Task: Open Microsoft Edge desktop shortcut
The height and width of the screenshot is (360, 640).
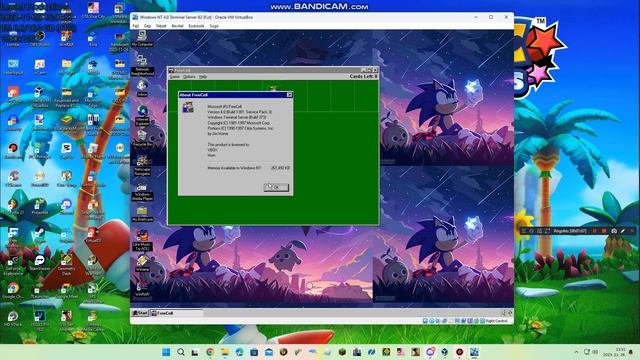Action: (93, 97)
